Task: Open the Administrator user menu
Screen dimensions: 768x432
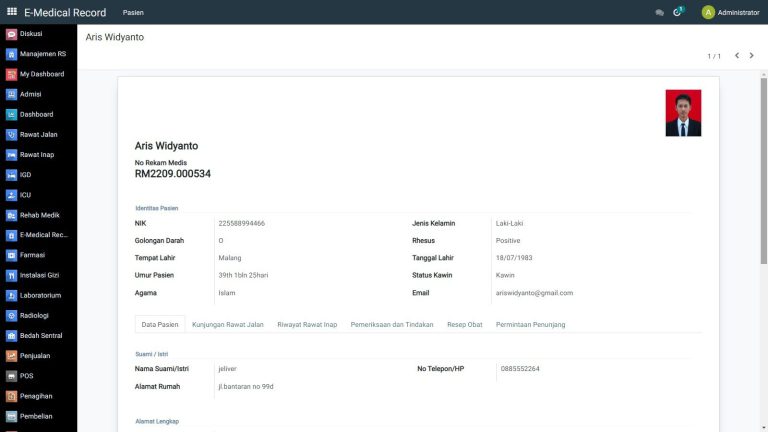Action: (730, 12)
